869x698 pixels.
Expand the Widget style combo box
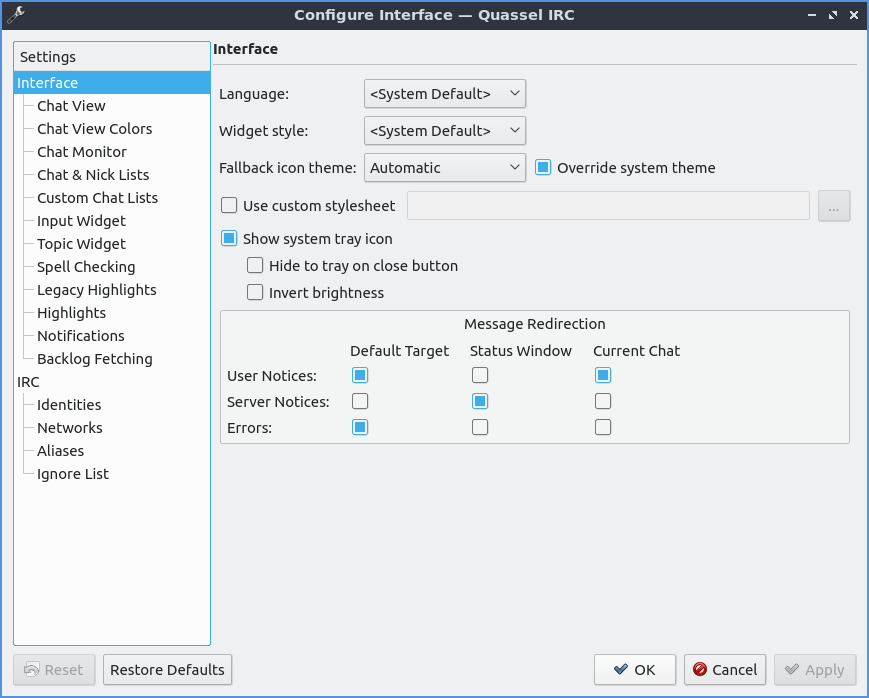click(x=444, y=131)
